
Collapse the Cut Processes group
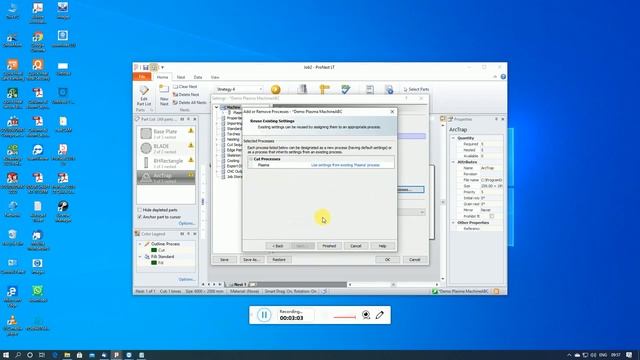251,159
